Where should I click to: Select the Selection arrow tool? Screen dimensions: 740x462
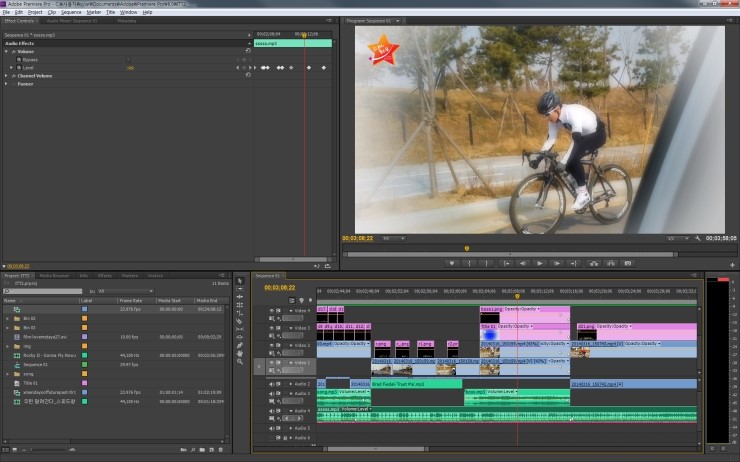point(240,281)
